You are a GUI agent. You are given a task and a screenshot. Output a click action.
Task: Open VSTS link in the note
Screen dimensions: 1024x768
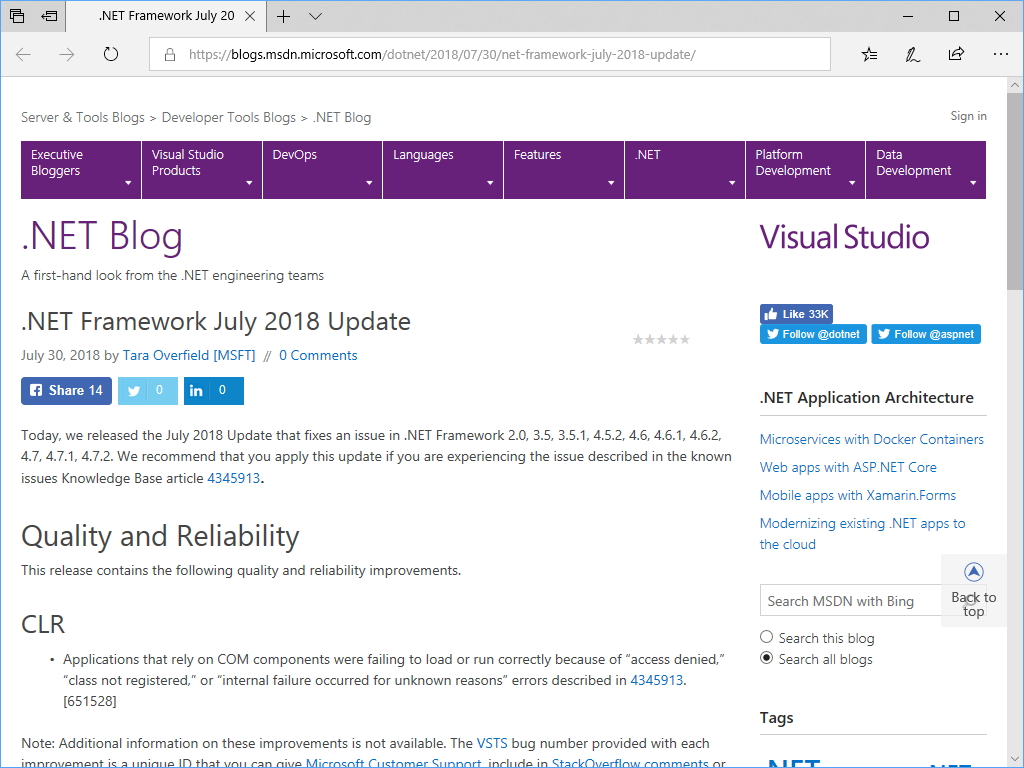(x=492, y=743)
